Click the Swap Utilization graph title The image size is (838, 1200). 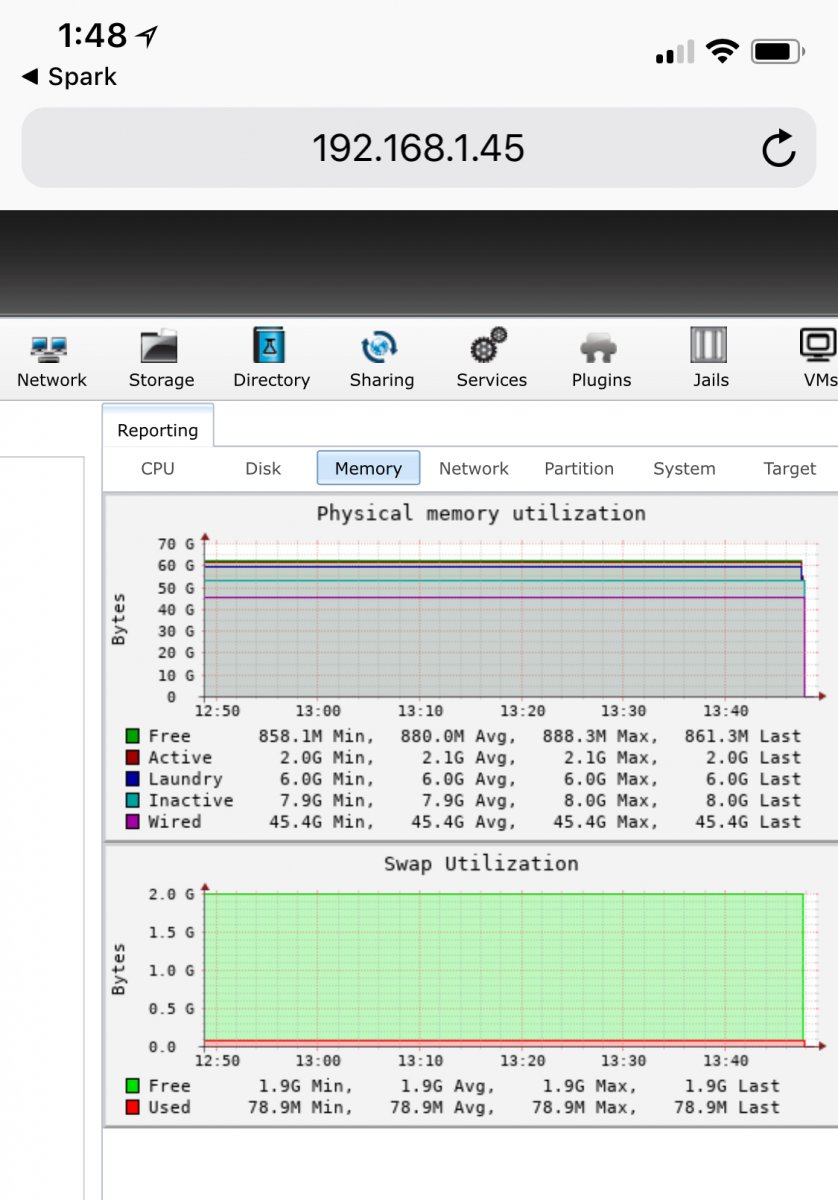point(481,863)
